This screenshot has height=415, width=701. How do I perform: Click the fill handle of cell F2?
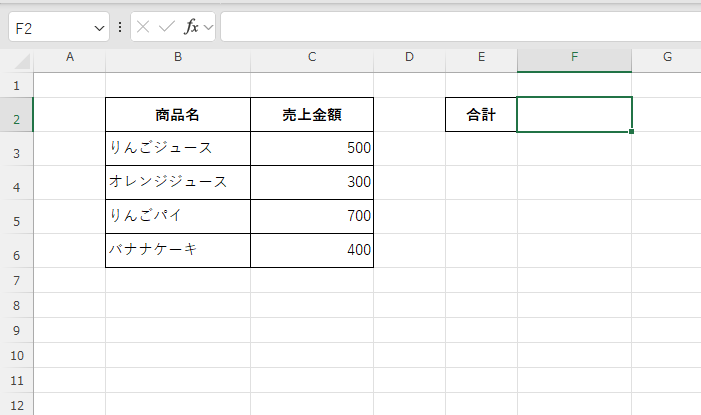pyautogui.click(x=631, y=131)
